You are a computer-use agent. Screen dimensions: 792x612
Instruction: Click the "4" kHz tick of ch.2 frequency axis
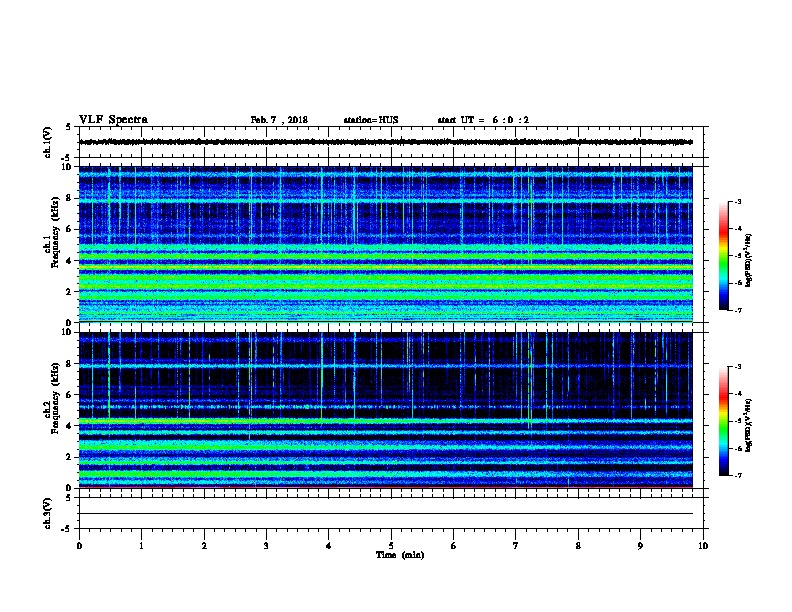69,426
